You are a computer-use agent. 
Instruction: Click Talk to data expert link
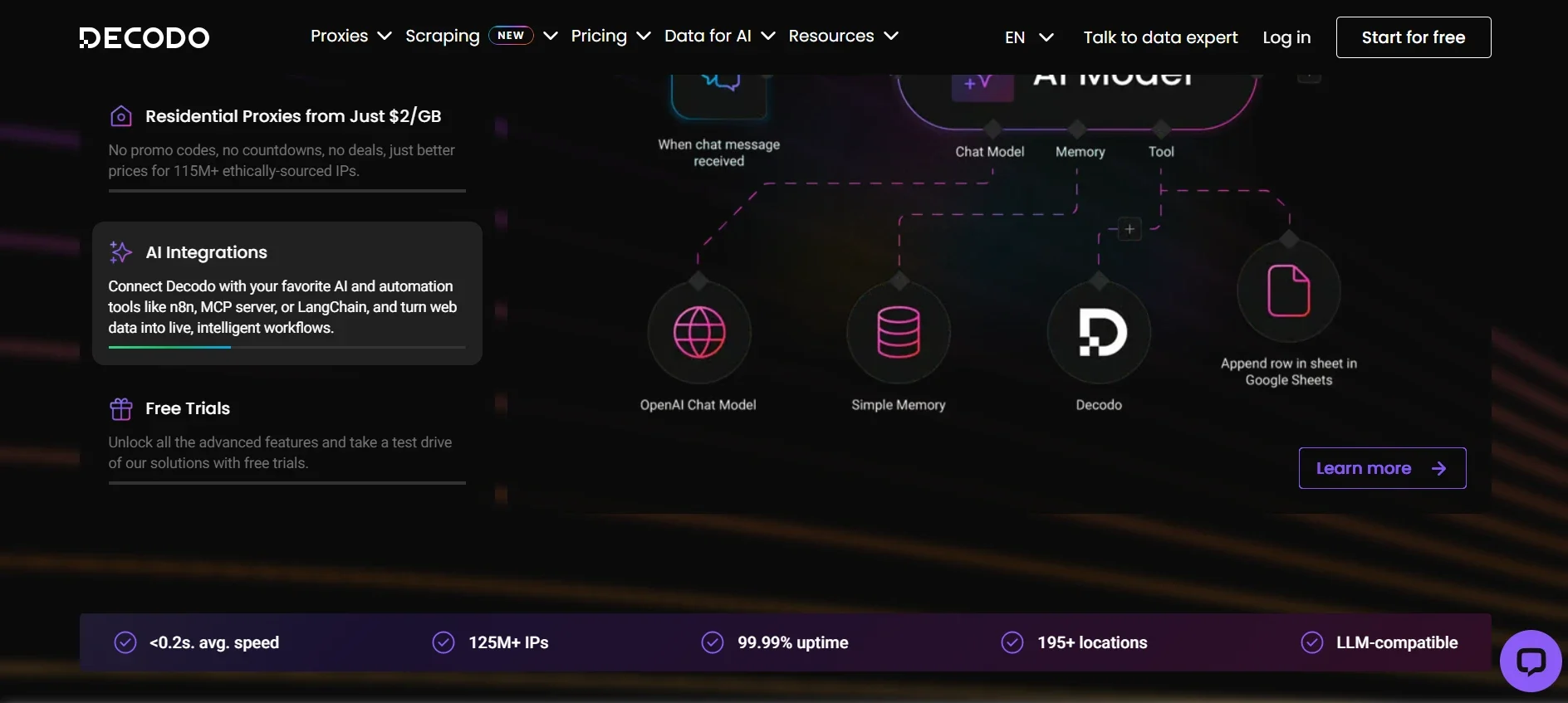coord(1160,37)
